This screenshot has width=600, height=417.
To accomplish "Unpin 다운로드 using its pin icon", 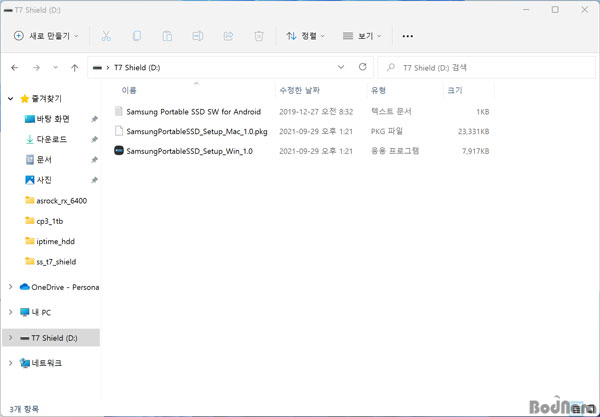I will point(94,140).
